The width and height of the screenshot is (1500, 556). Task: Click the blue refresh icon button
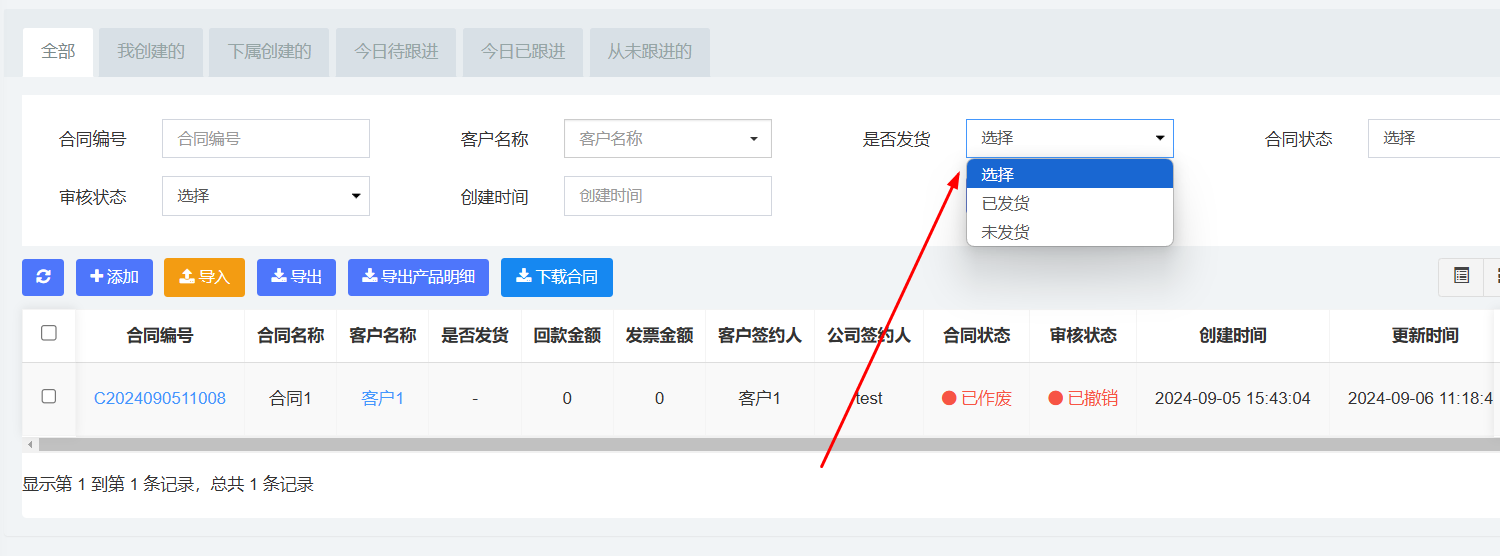coord(43,277)
